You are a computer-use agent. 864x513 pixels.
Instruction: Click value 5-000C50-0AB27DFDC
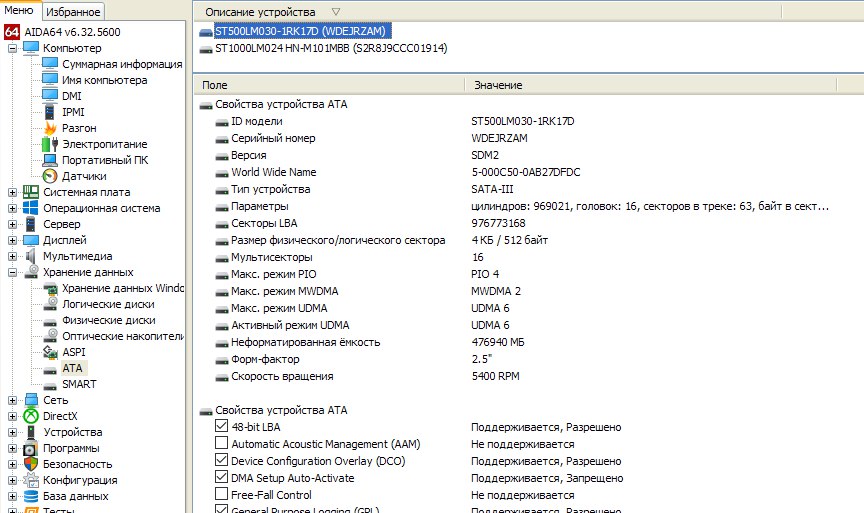[526, 172]
